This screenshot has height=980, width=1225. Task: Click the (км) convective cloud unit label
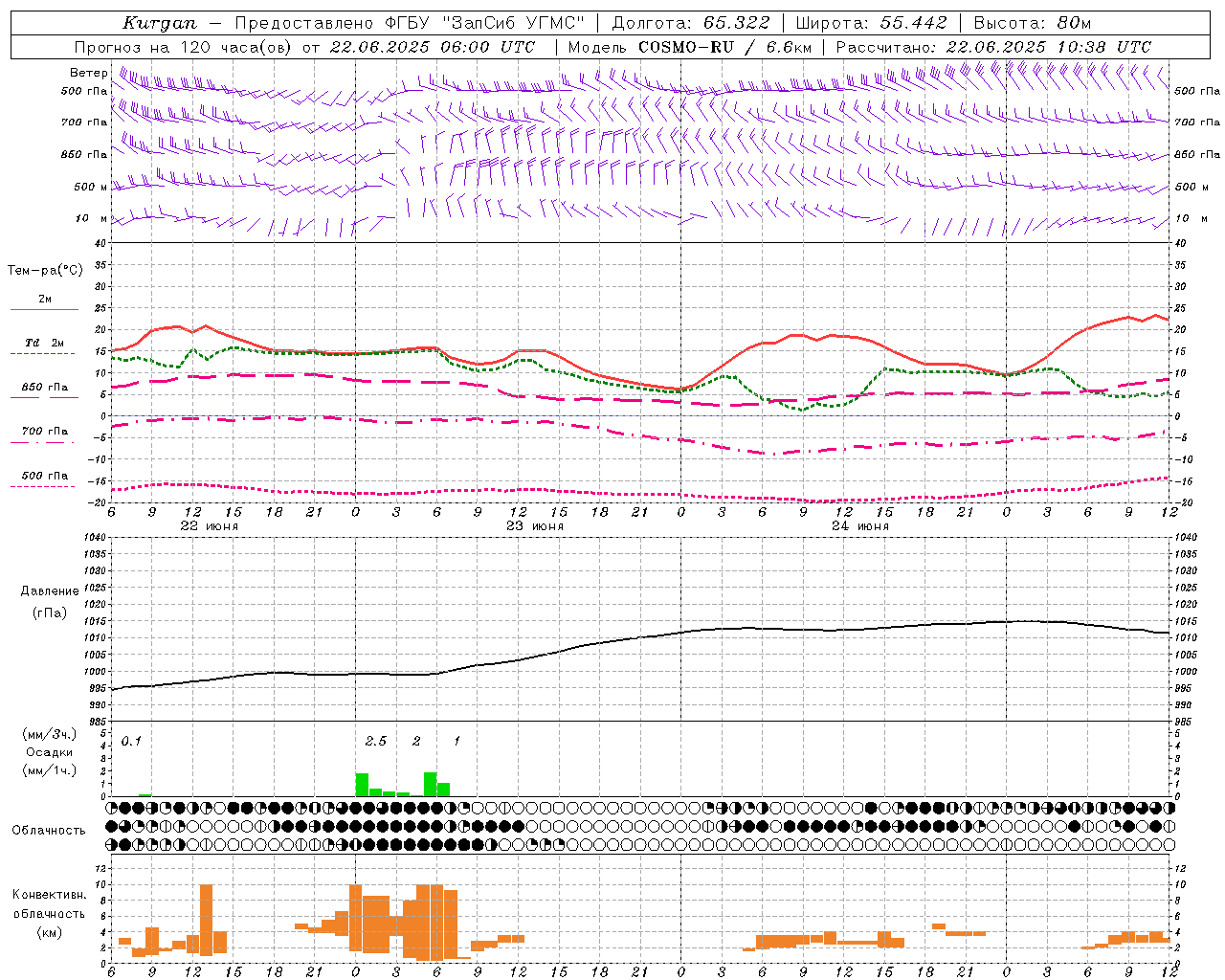tap(49, 932)
